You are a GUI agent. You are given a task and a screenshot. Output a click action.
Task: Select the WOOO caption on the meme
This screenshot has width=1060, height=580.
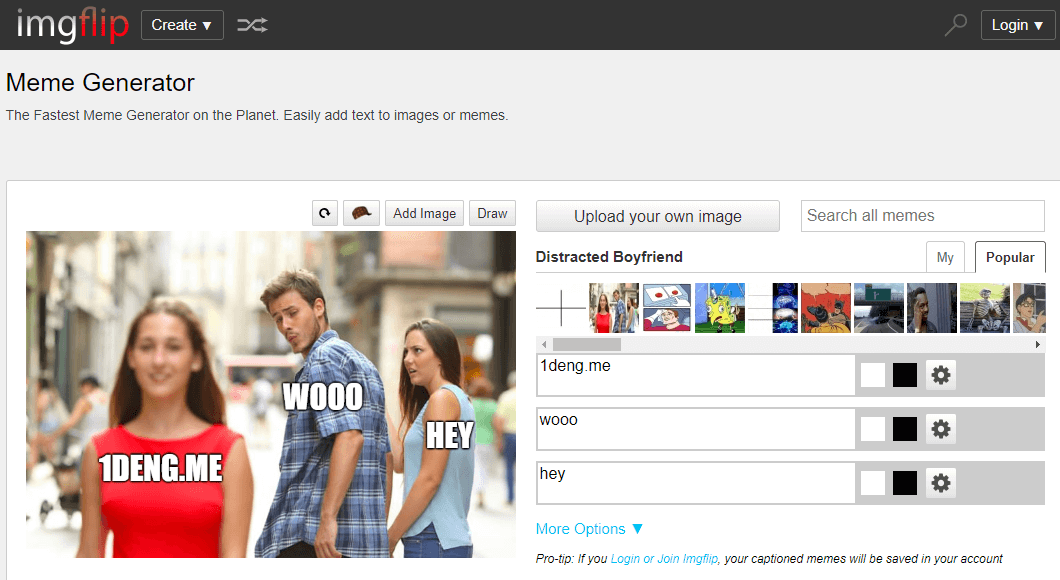[322, 397]
